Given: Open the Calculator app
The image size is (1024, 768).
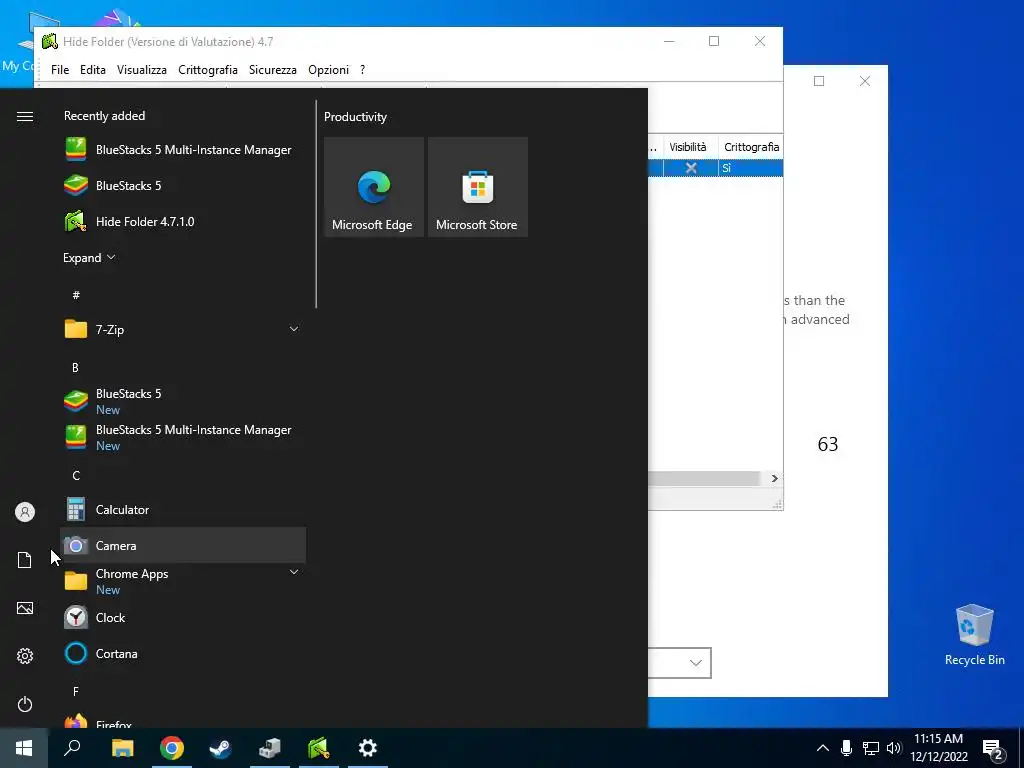Looking at the screenshot, I should tap(183, 509).
